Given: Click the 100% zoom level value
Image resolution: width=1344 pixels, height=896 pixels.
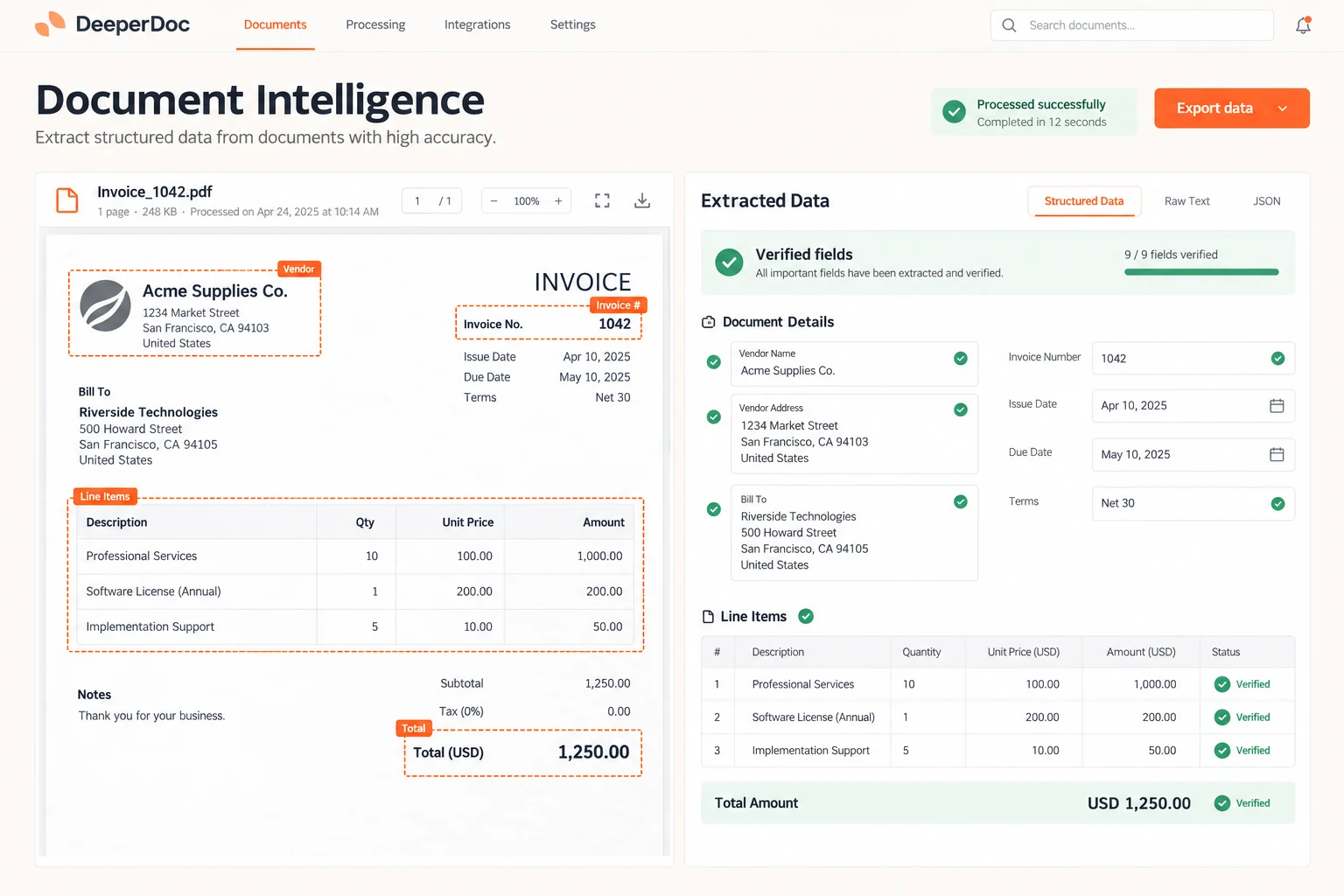Looking at the screenshot, I should point(527,201).
